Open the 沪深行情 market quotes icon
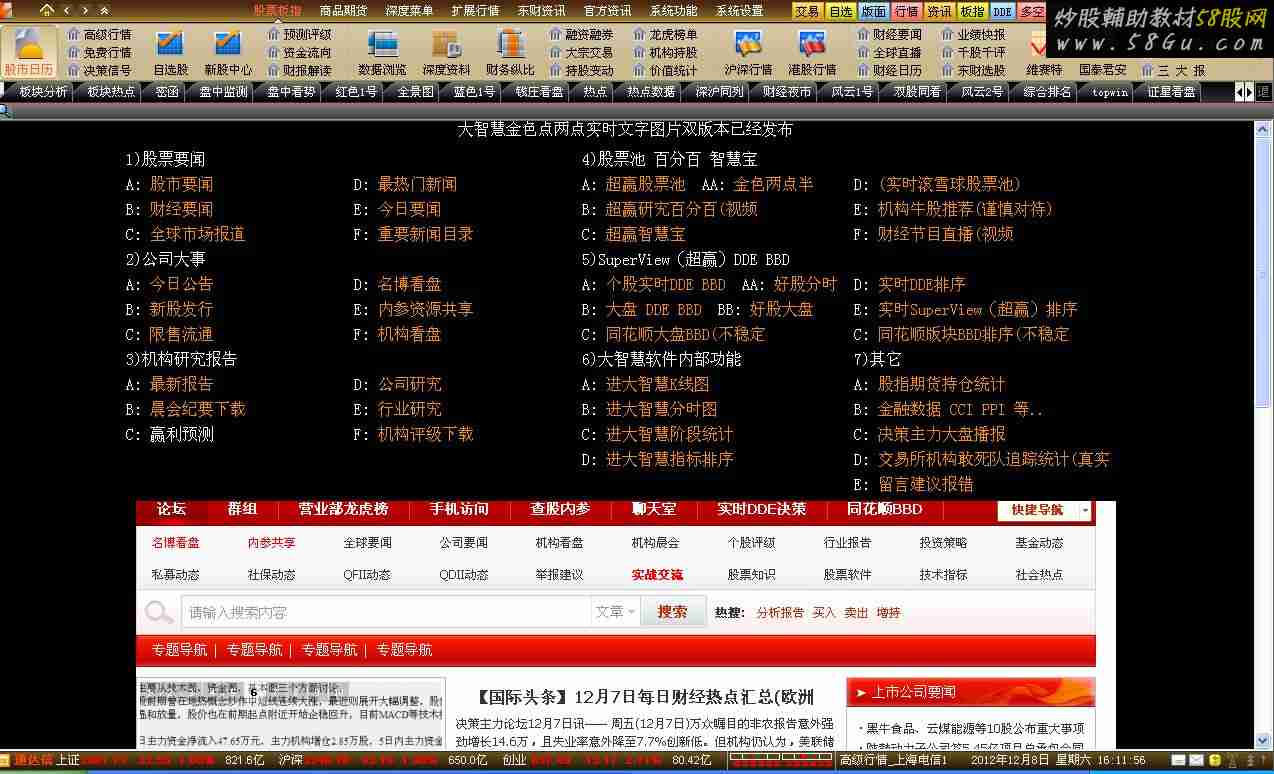Viewport: 1274px width, 774px height. [748, 52]
